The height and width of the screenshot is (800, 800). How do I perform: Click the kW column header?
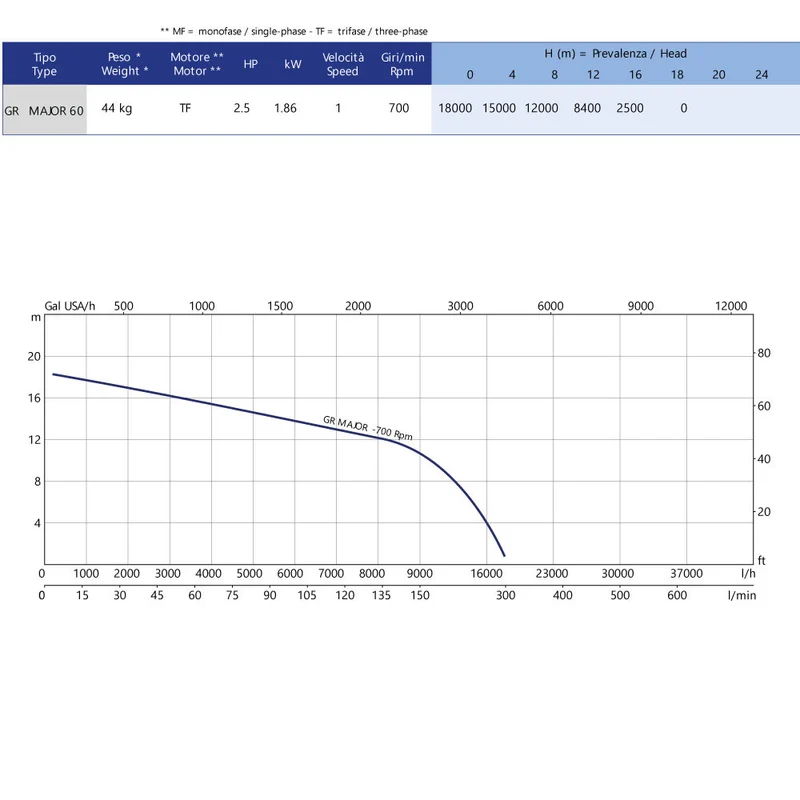293,64
